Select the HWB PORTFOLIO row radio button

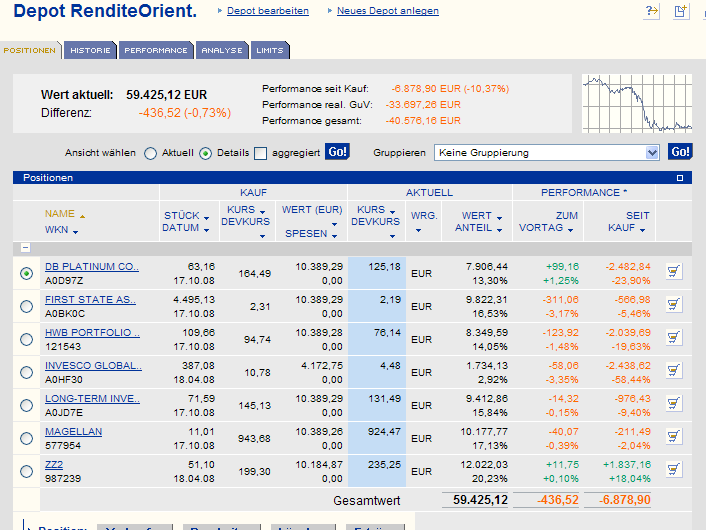[26, 339]
